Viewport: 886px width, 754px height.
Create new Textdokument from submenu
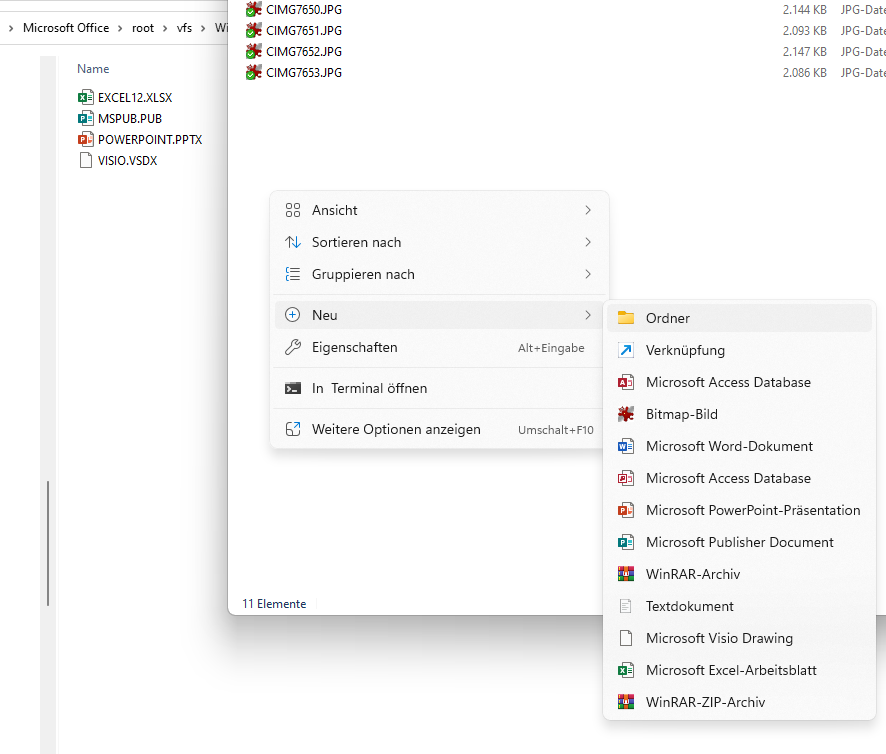739,606
